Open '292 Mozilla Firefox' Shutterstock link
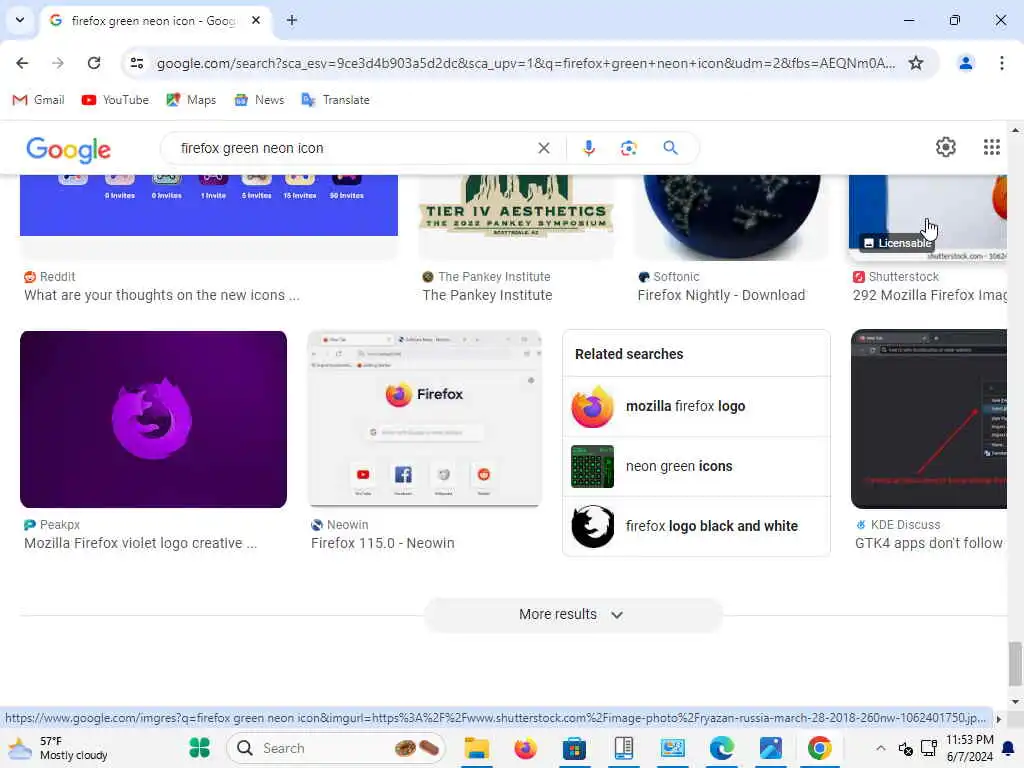The image size is (1024, 768). coord(929,295)
